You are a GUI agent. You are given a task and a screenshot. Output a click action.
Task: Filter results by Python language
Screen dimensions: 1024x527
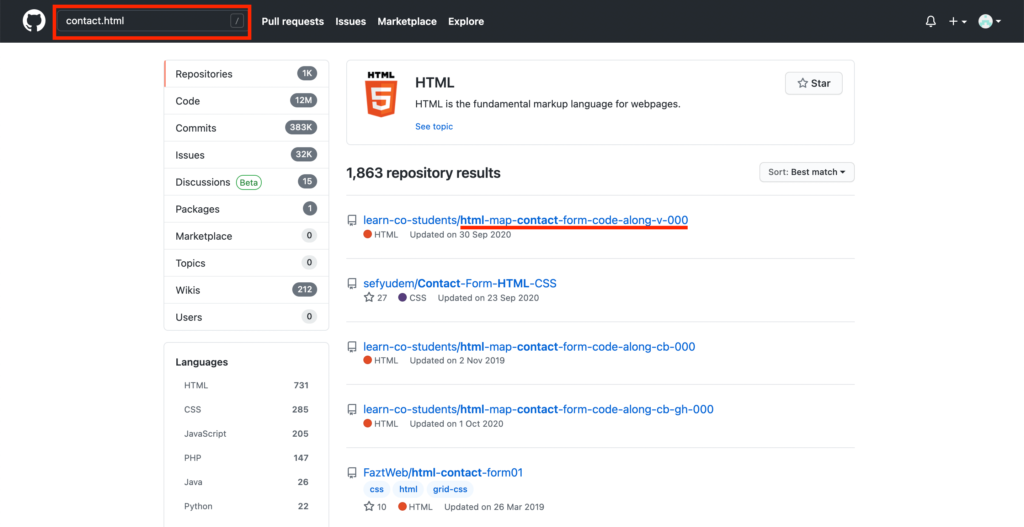(246, 506)
